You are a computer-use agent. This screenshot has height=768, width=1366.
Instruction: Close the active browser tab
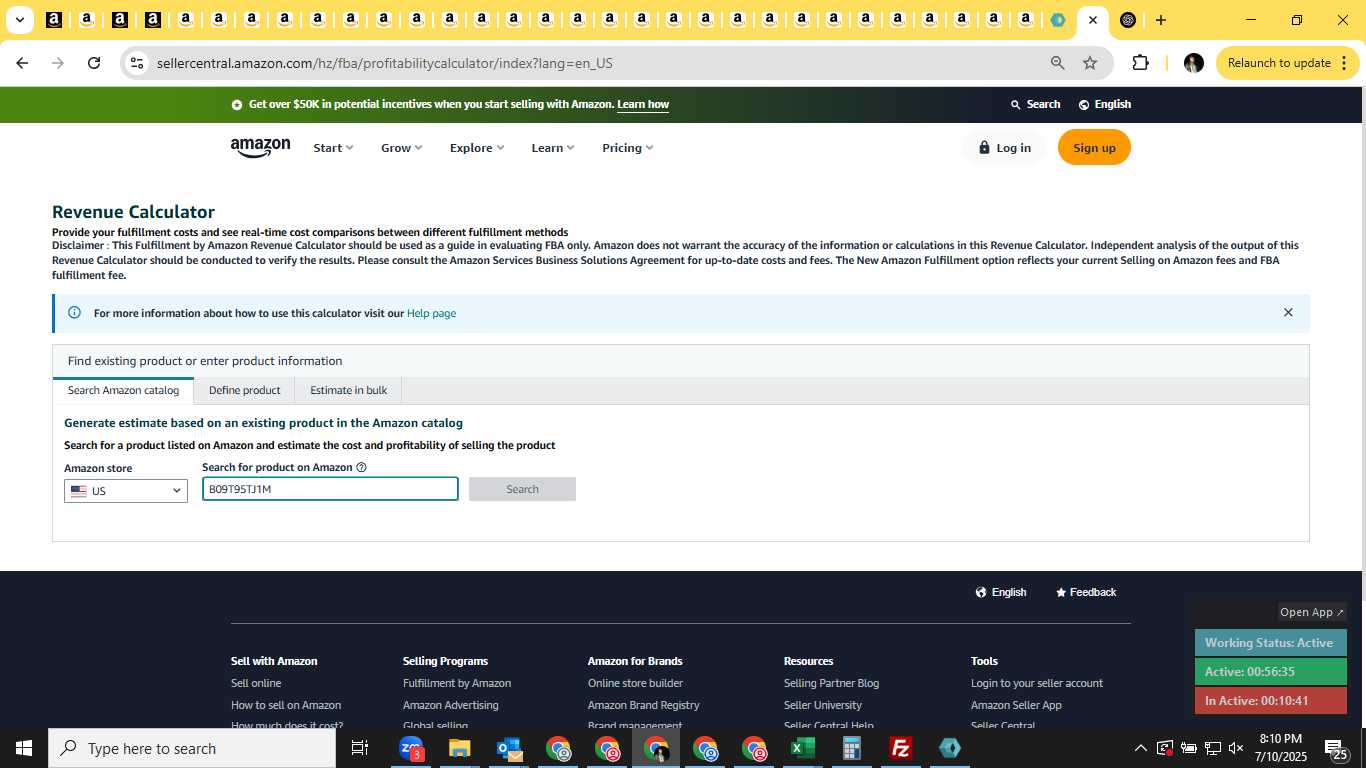point(1093,20)
